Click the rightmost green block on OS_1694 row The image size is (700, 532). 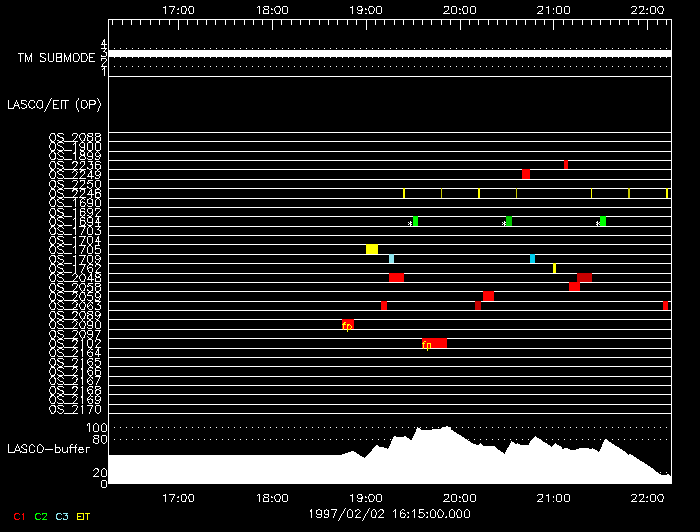(x=602, y=221)
